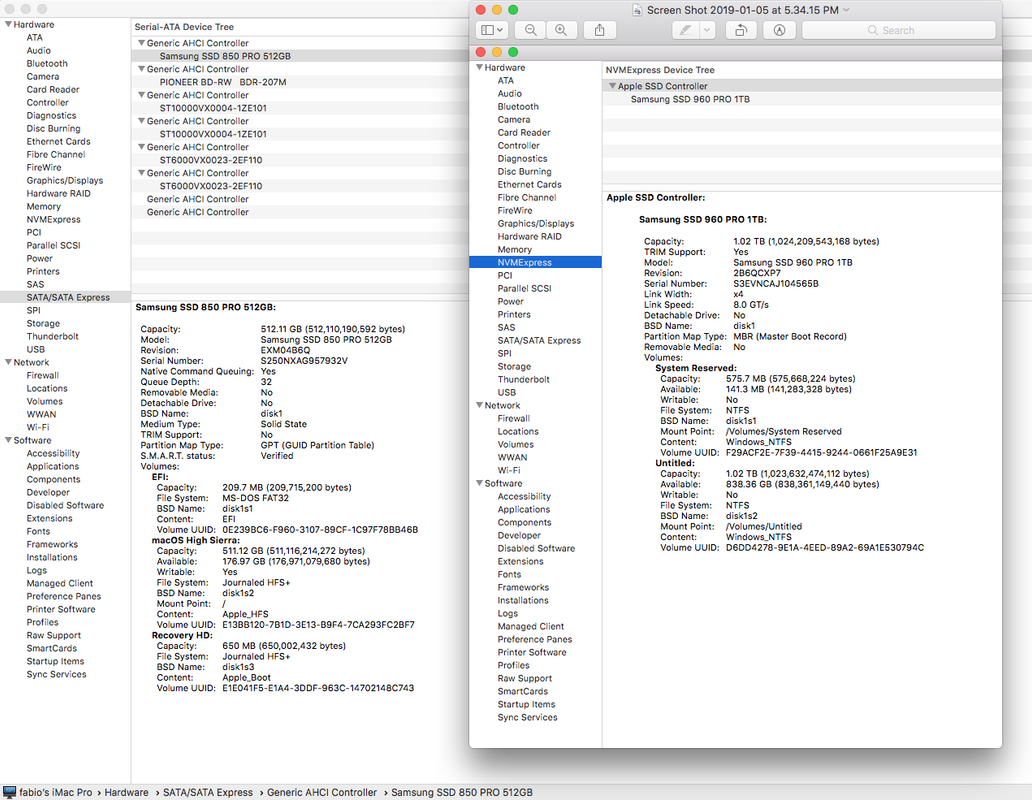
Task: Select USB in front window sidebar
Action: (x=506, y=392)
